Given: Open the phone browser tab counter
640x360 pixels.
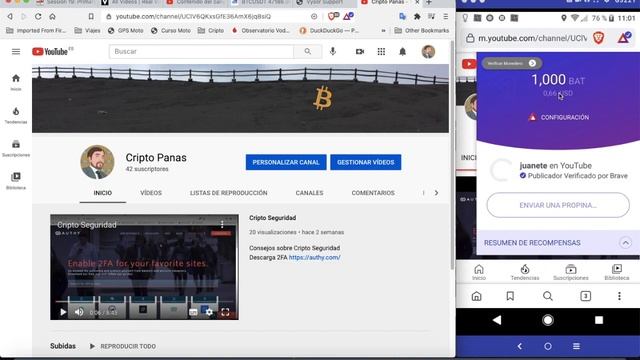Looking at the screenshot, I should pyautogui.click(x=585, y=296).
